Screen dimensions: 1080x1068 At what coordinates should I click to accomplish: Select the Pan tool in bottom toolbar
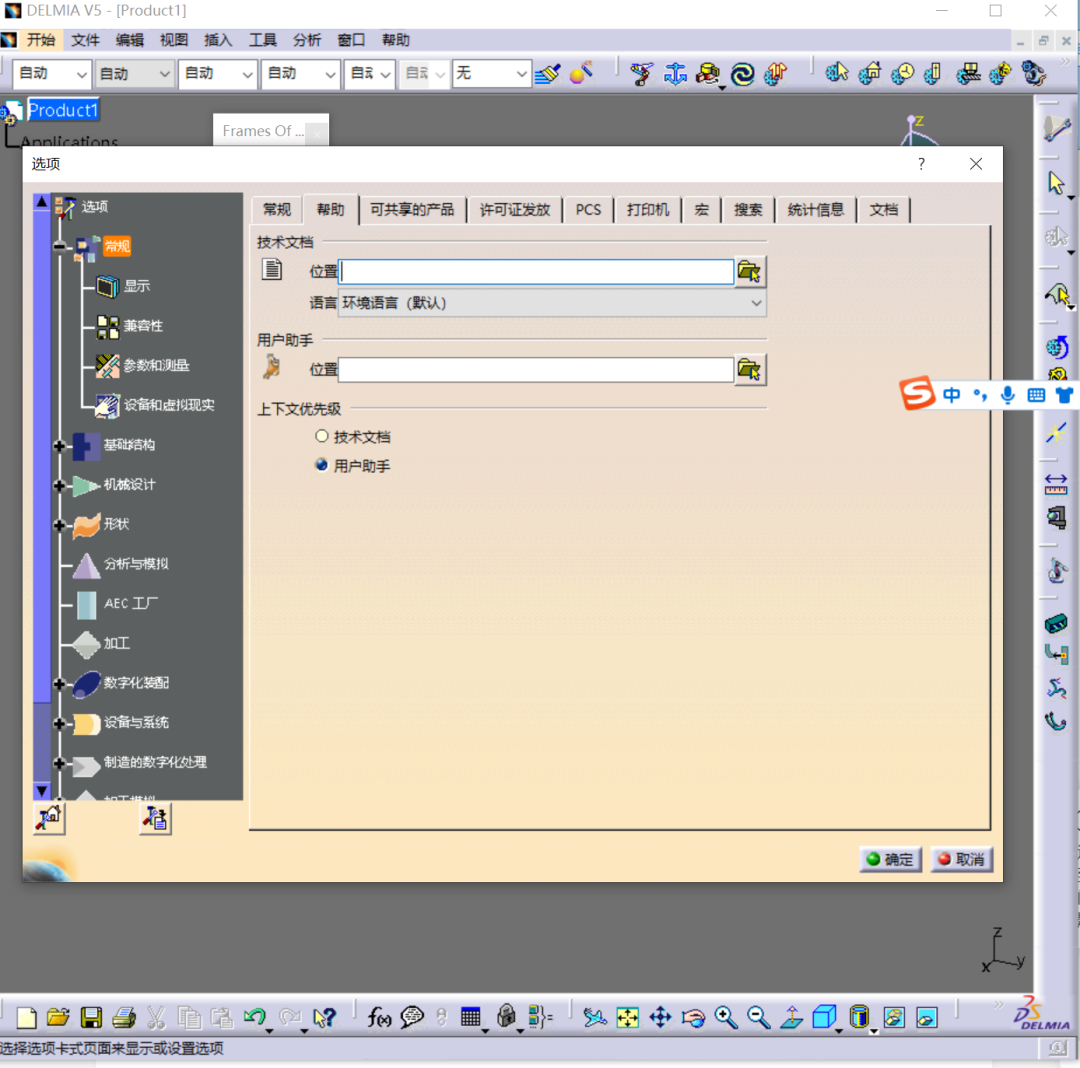click(660, 1017)
